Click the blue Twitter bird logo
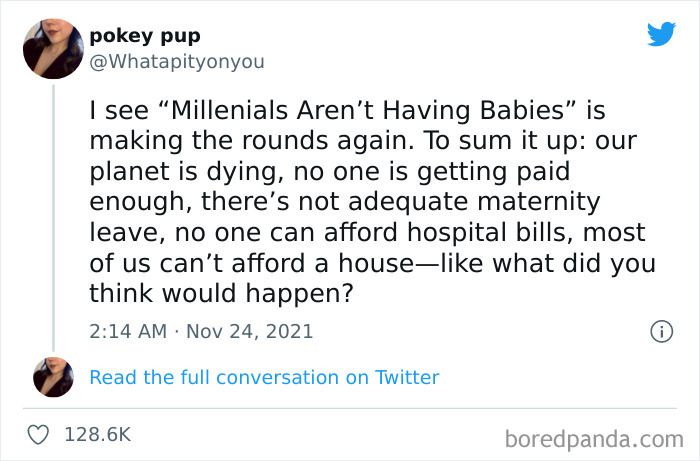 tap(661, 34)
